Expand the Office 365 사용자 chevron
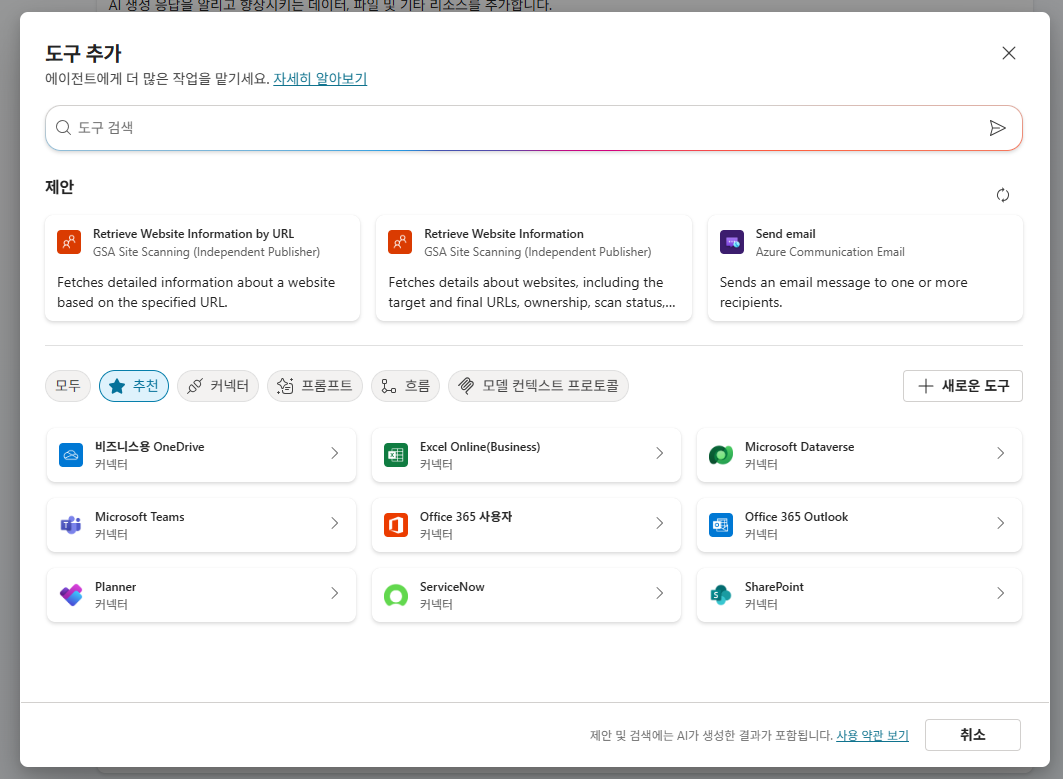 (660, 523)
